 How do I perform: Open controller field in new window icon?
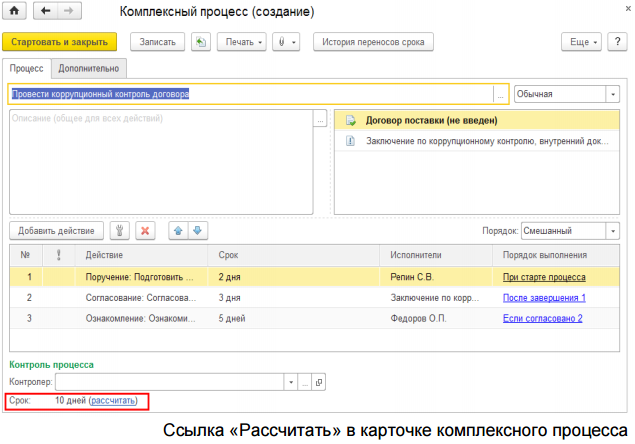tap(319, 382)
